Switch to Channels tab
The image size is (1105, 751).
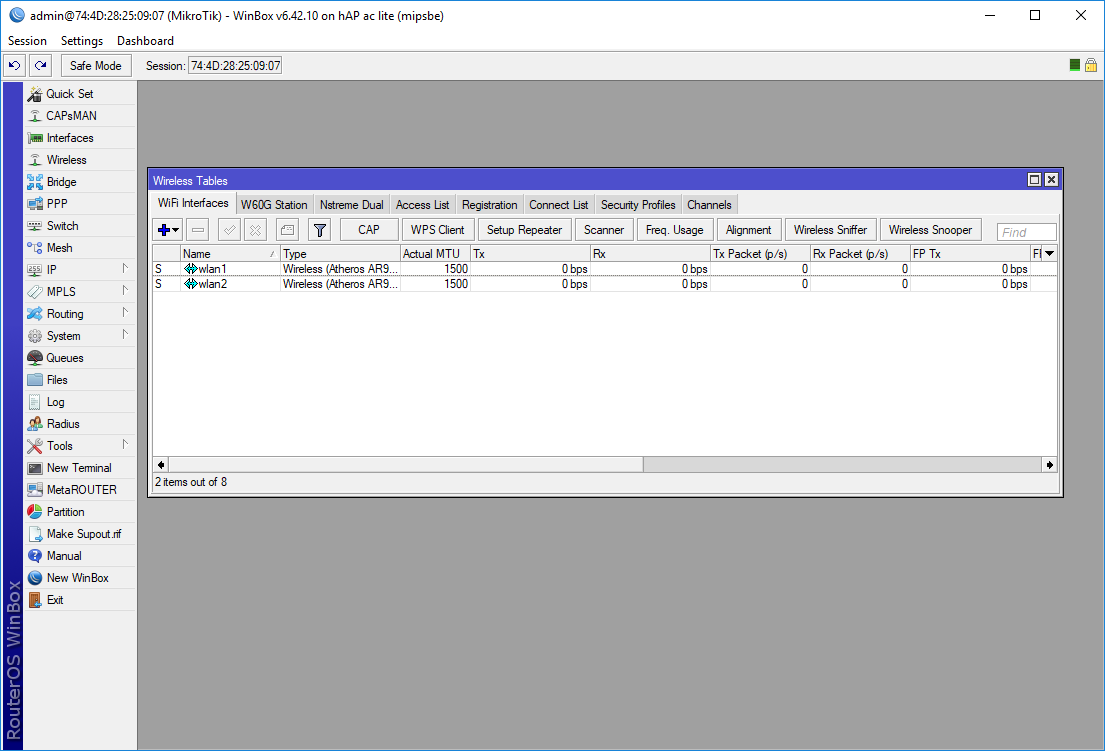pyautogui.click(x=710, y=205)
